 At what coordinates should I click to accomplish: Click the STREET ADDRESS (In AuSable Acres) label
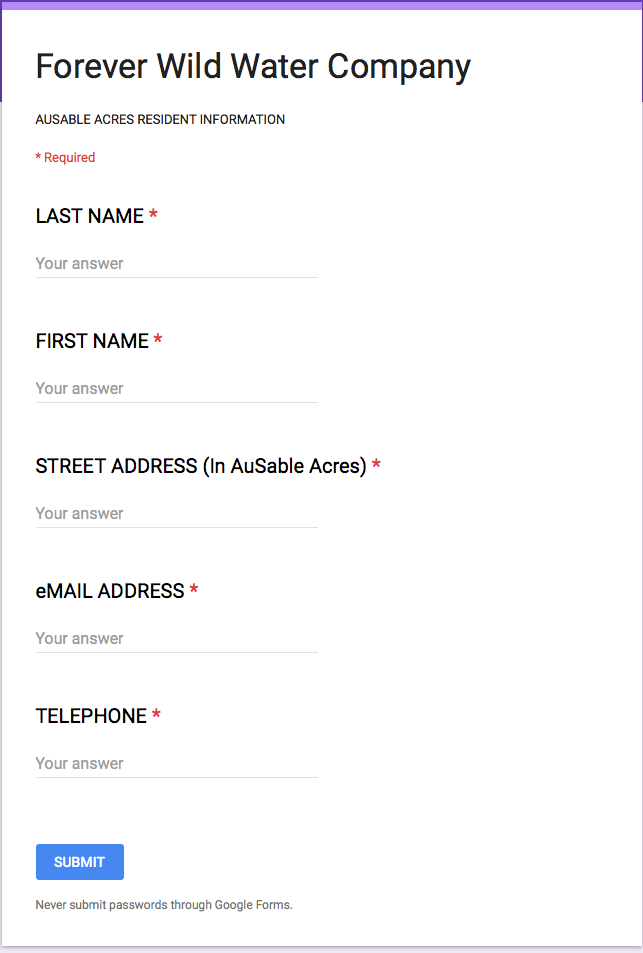coord(201,466)
